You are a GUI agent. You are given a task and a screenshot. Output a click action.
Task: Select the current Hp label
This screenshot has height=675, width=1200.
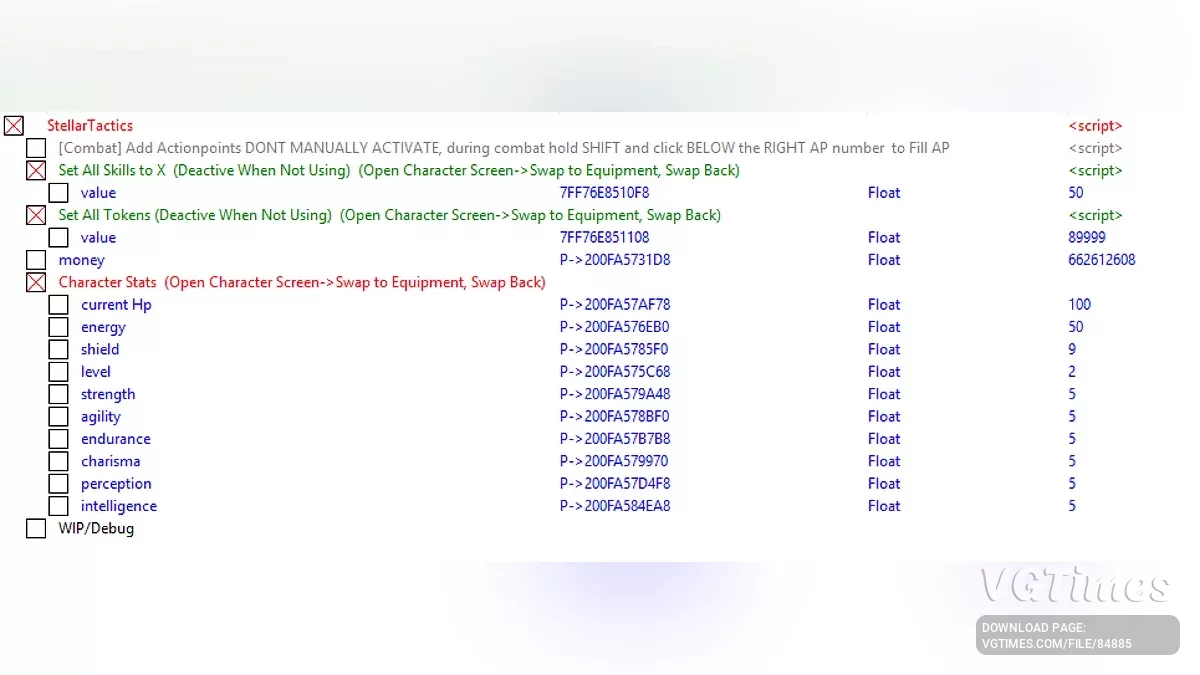[116, 305]
